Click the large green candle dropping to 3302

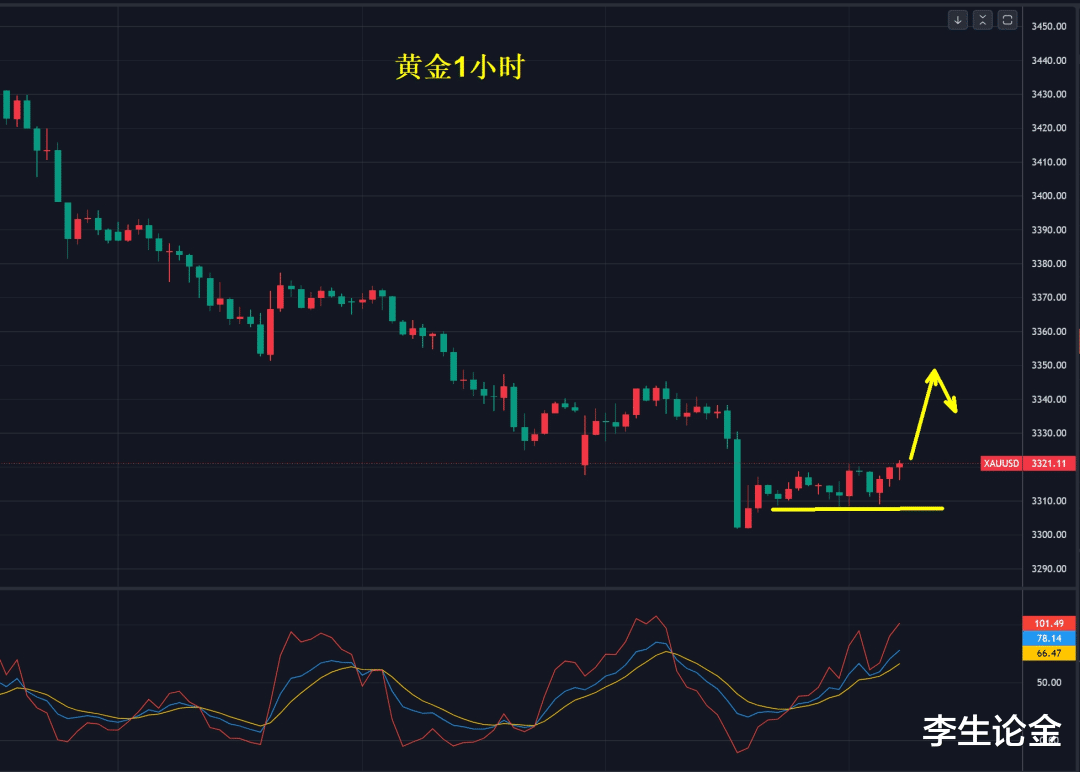738,483
